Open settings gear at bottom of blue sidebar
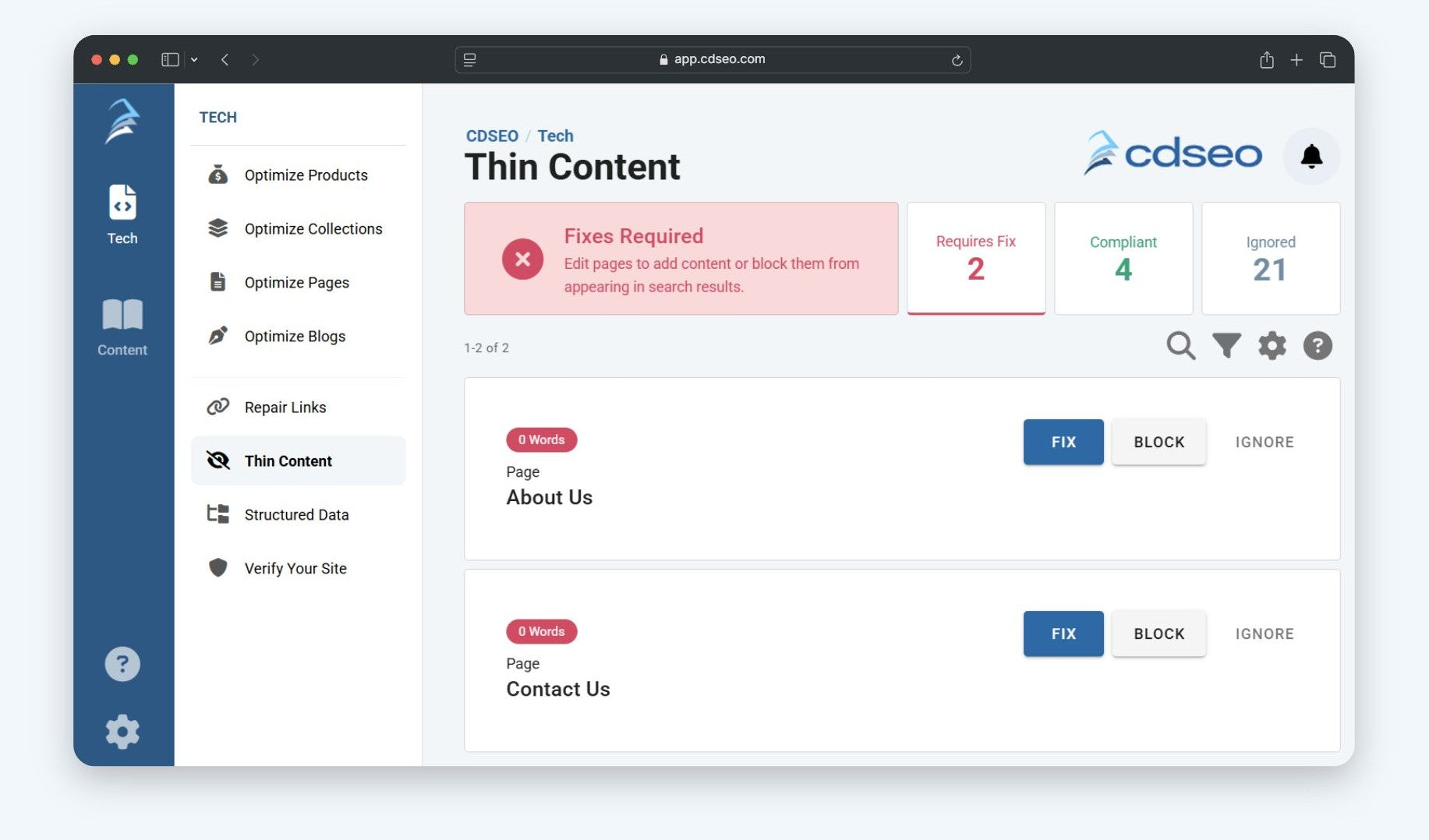The width and height of the screenshot is (1429, 840). coord(122,732)
